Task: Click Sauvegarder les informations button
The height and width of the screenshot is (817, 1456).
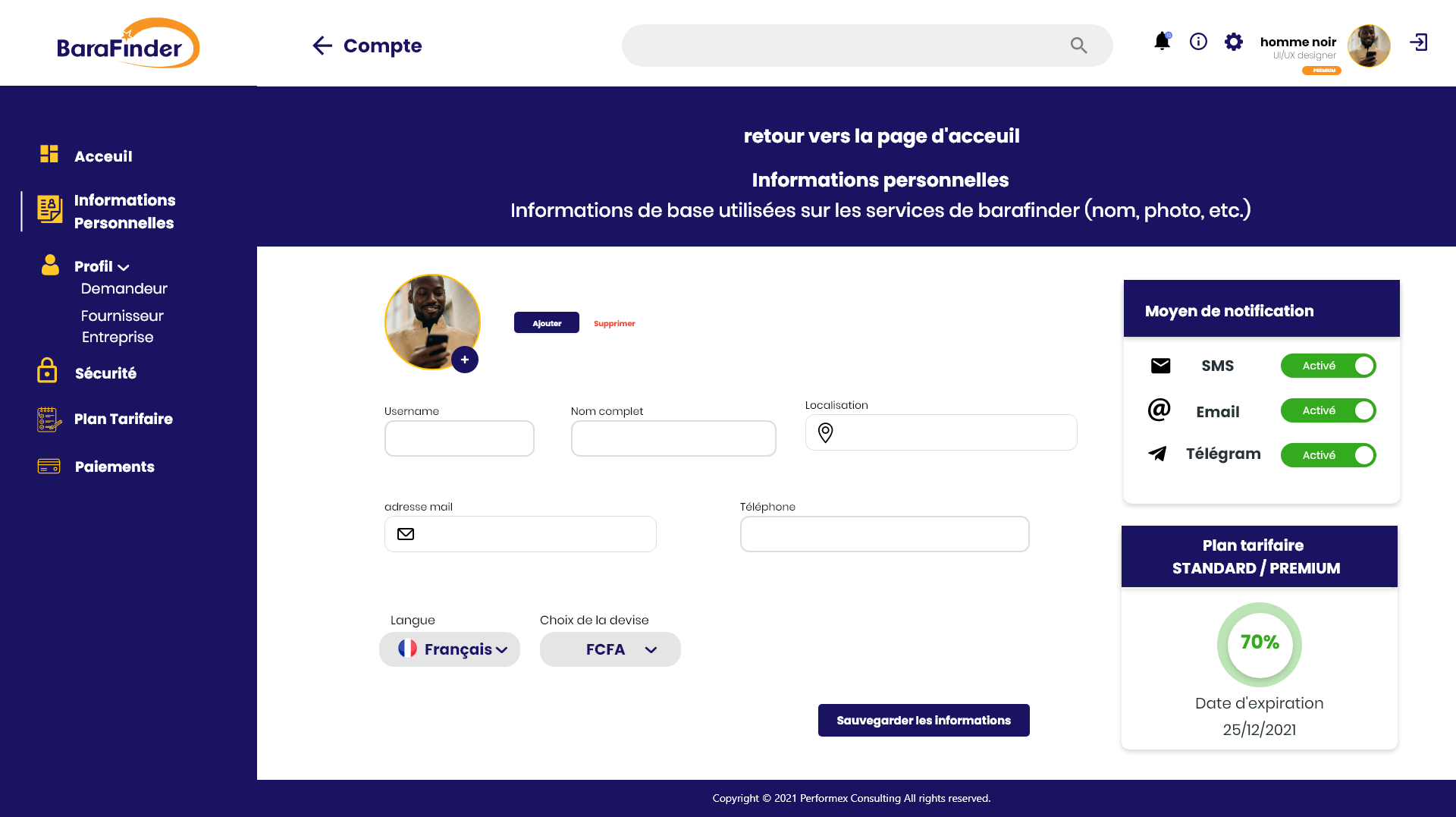Action: (x=924, y=720)
